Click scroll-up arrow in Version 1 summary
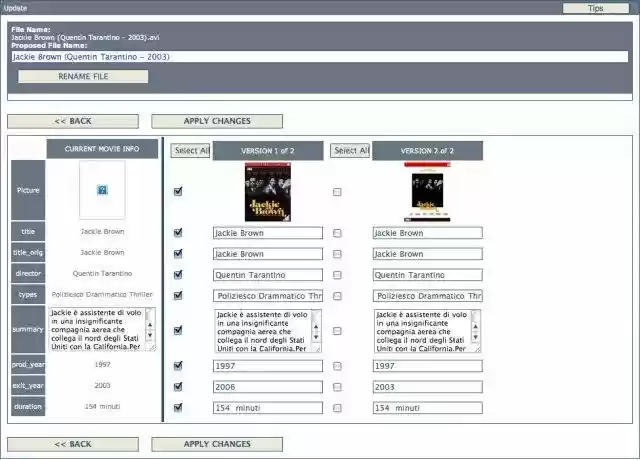The height and width of the screenshot is (460, 640). (316, 327)
